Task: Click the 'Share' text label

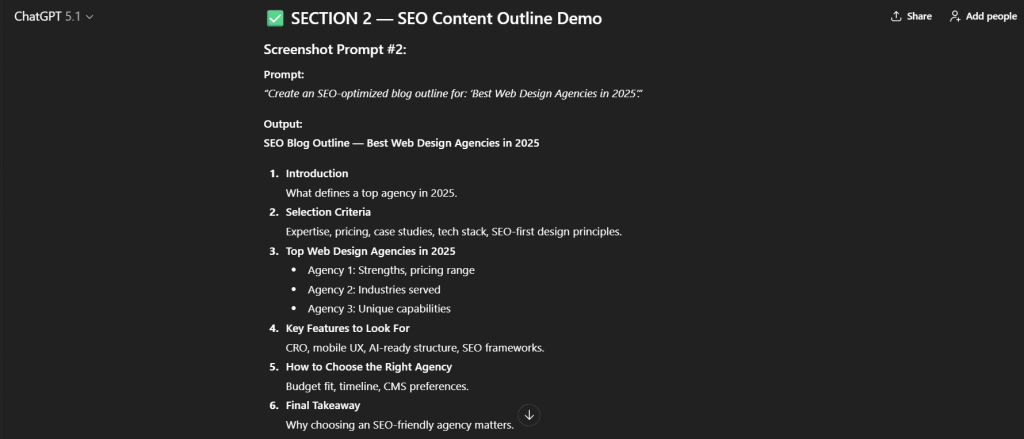Action: pyautogui.click(x=919, y=16)
